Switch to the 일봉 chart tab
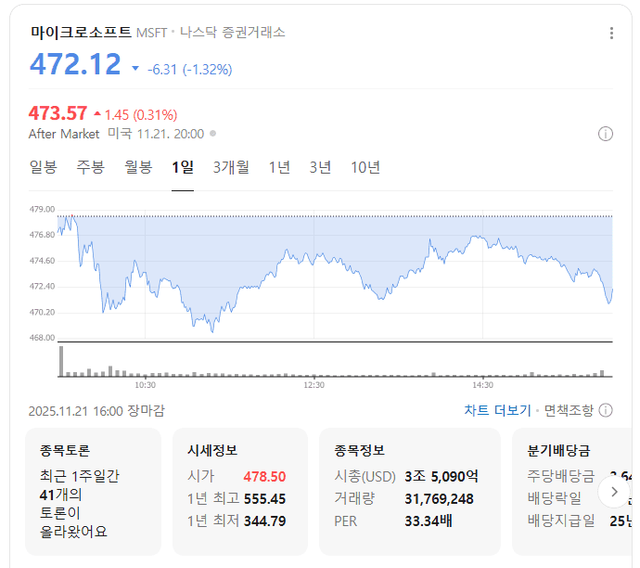Screen dimensions: 640x568 tap(43, 167)
